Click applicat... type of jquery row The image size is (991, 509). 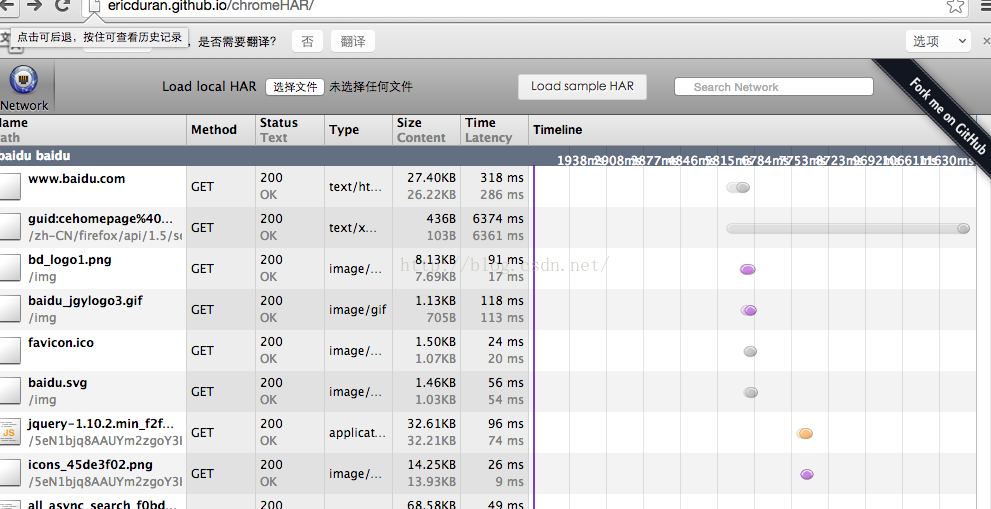(x=357, y=433)
